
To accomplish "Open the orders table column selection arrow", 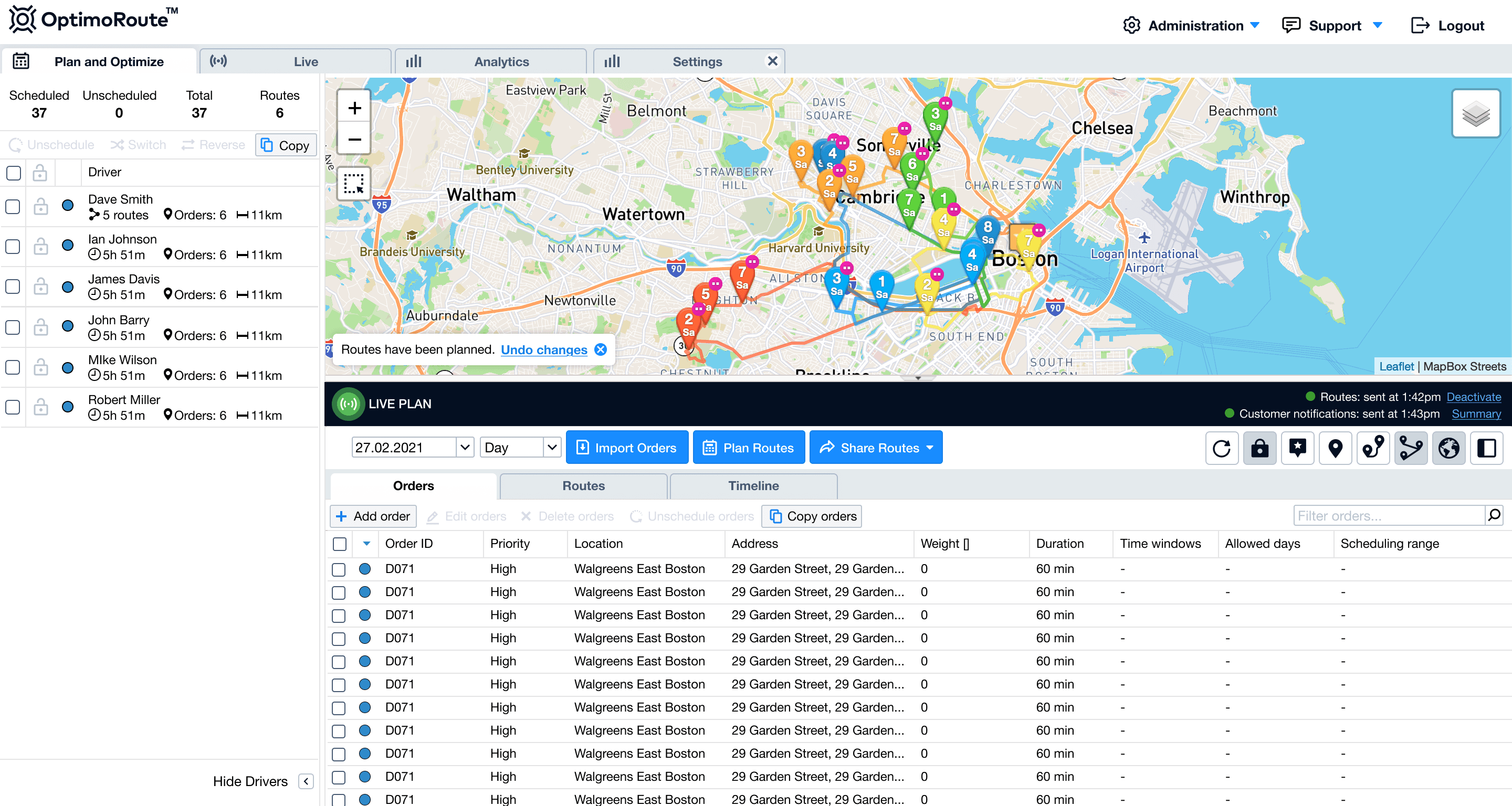I will [367, 544].
